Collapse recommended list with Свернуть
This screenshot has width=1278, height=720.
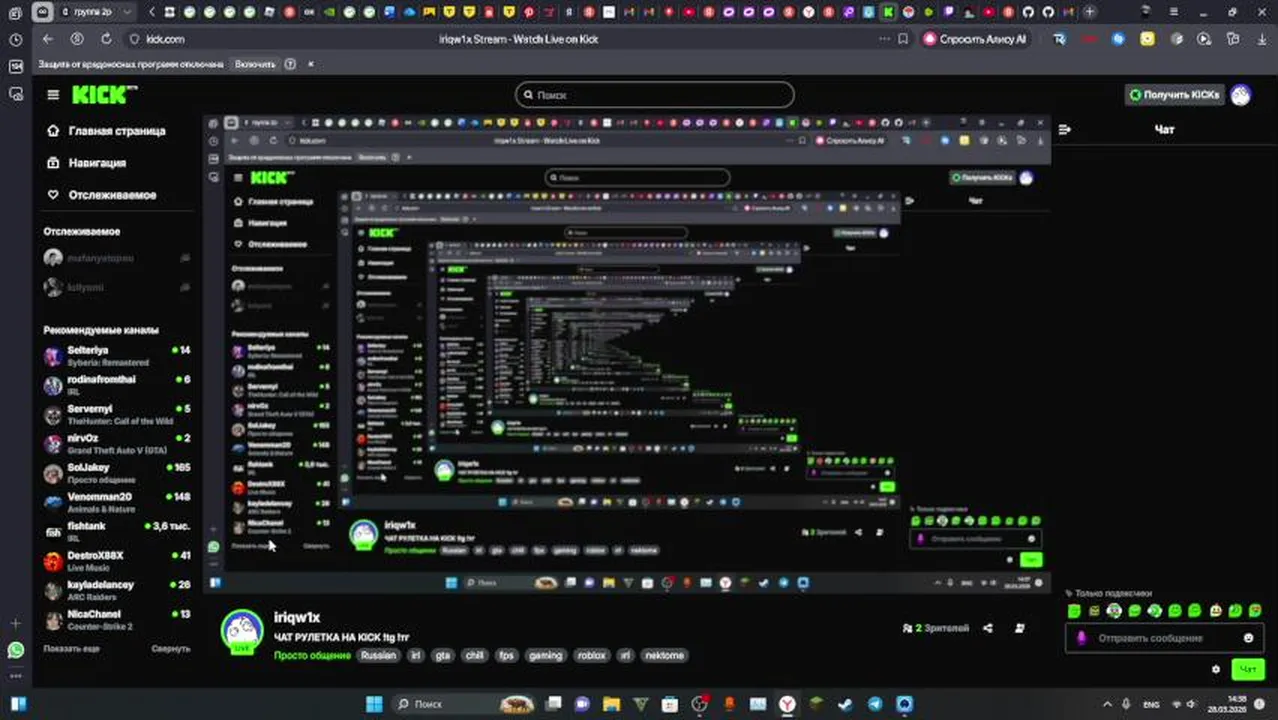[170, 648]
